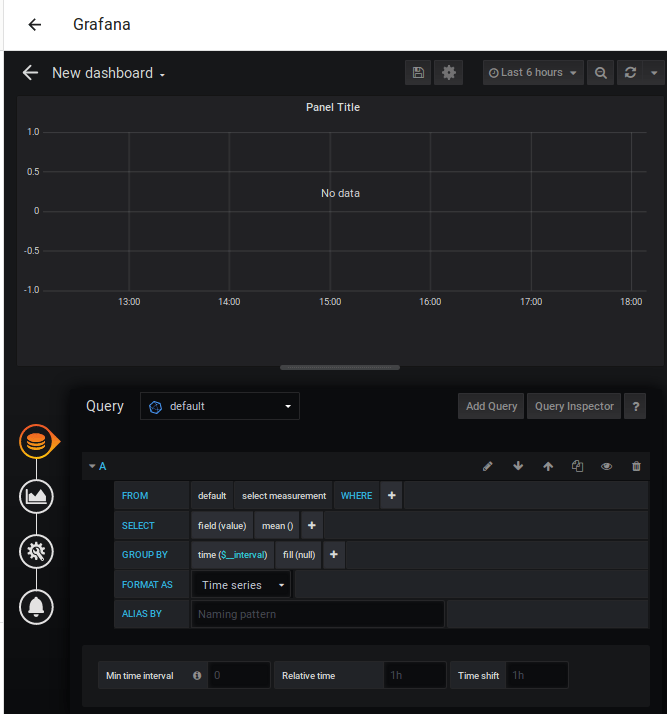The width and height of the screenshot is (667, 714).
Task: Click the save dashboard icon
Action: [x=418, y=73]
